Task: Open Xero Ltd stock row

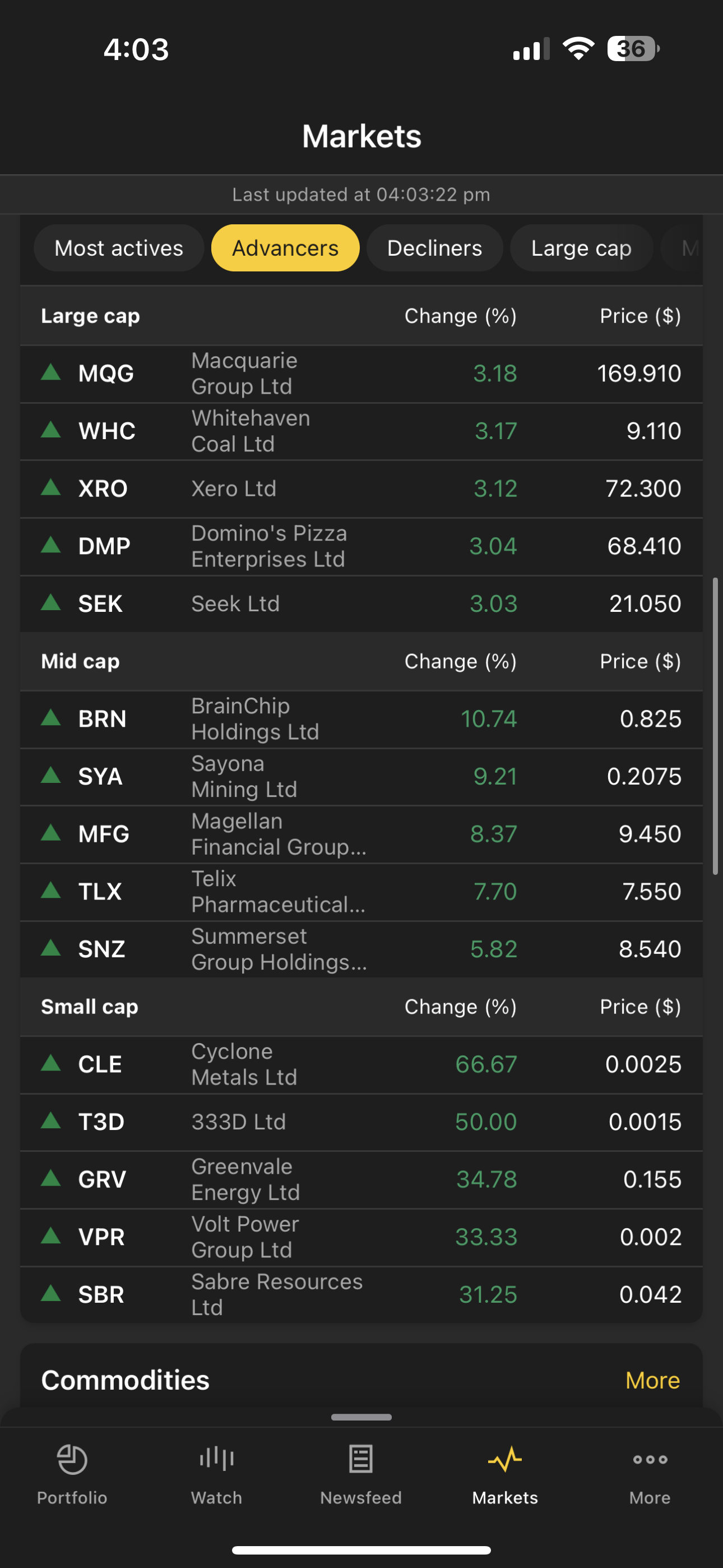Action: (361, 489)
